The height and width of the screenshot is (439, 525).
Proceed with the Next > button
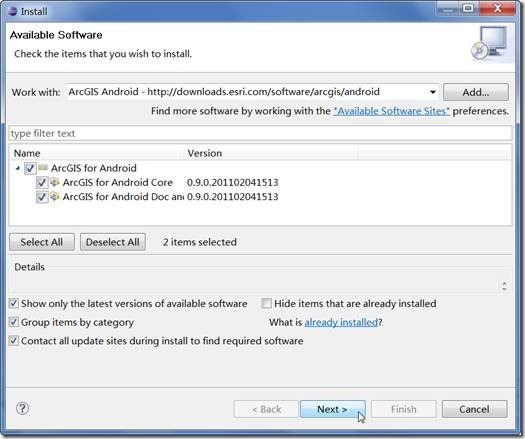pos(333,409)
